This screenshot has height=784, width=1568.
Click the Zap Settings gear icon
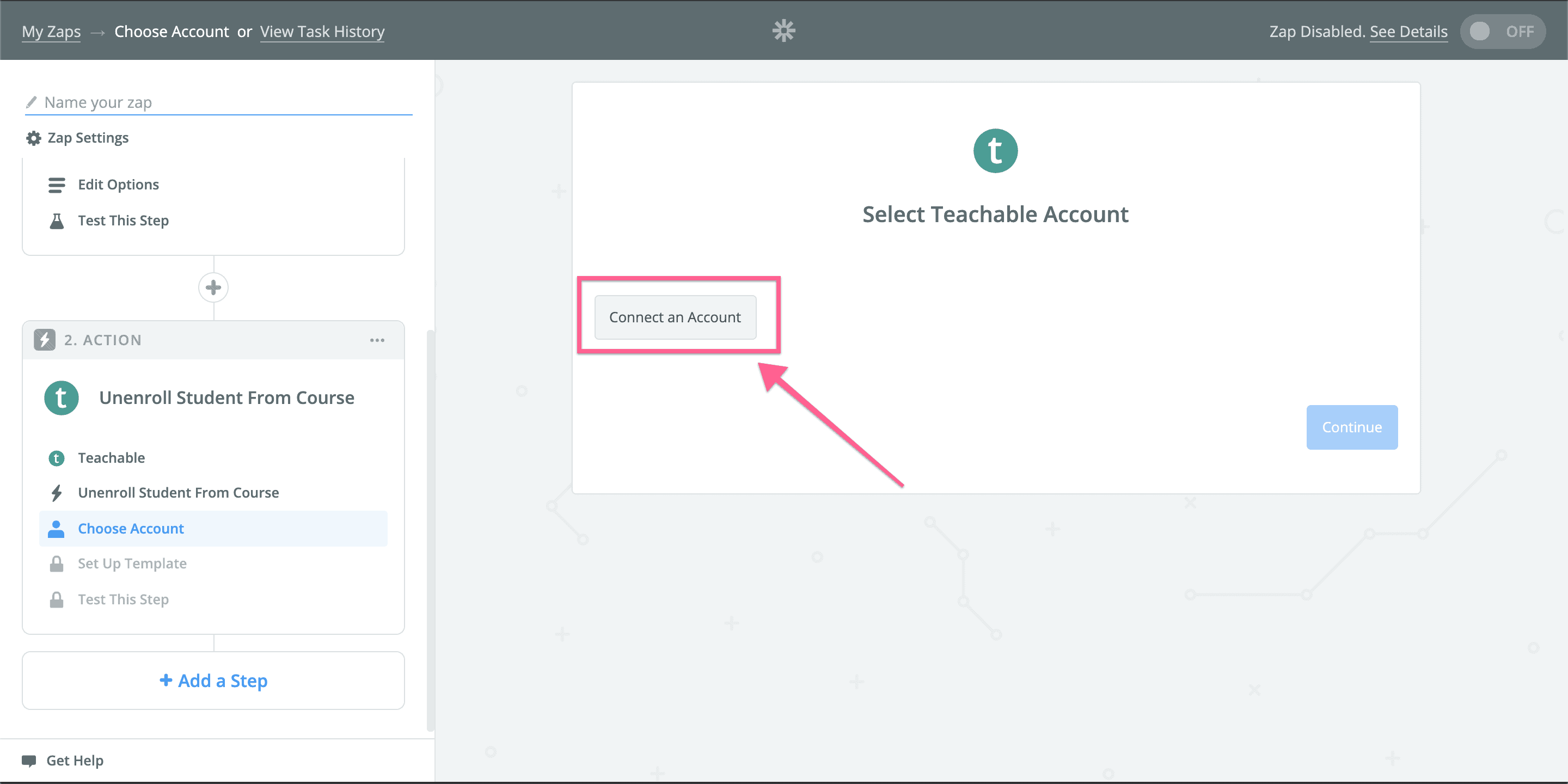pyautogui.click(x=33, y=138)
